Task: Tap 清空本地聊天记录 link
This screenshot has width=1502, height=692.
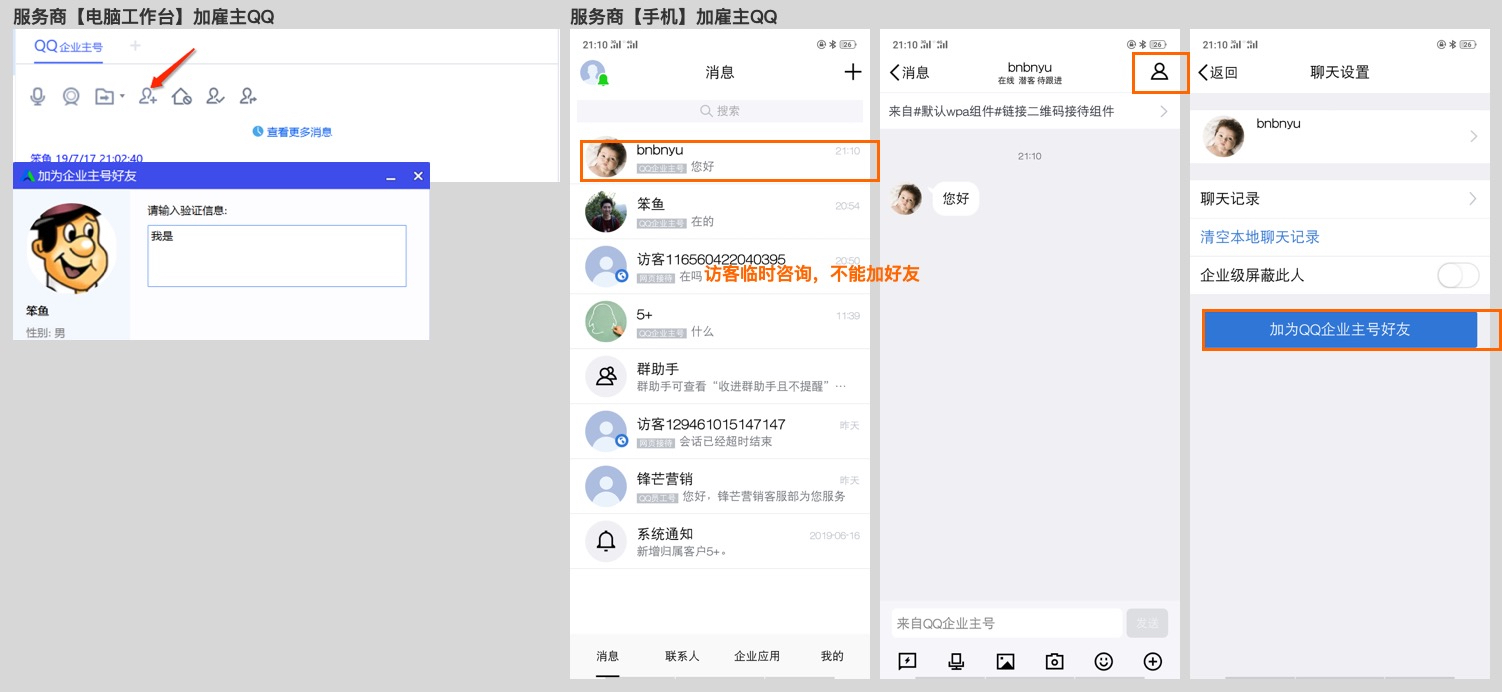Action: click(x=1260, y=237)
